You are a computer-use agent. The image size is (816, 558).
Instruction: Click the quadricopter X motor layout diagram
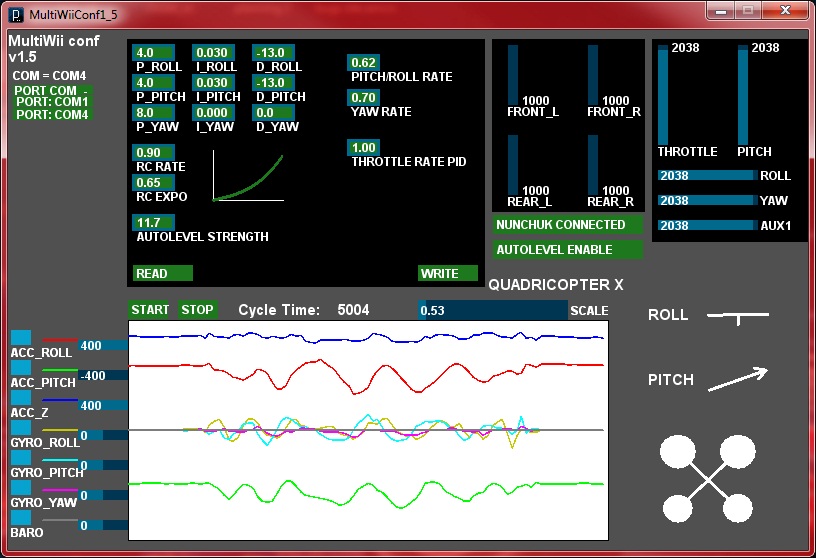click(709, 479)
